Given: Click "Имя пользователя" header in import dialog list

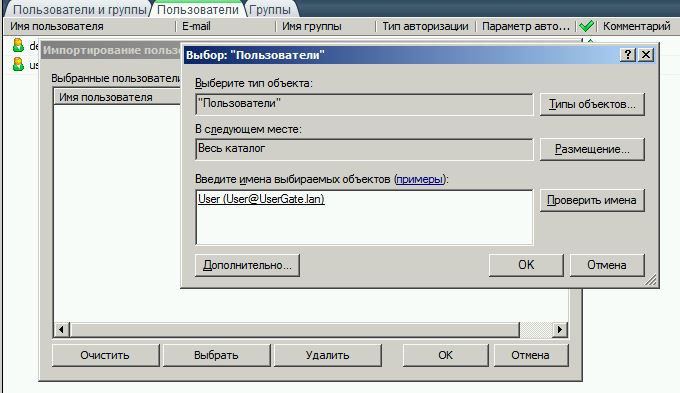Looking at the screenshot, I should [x=117, y=97].
